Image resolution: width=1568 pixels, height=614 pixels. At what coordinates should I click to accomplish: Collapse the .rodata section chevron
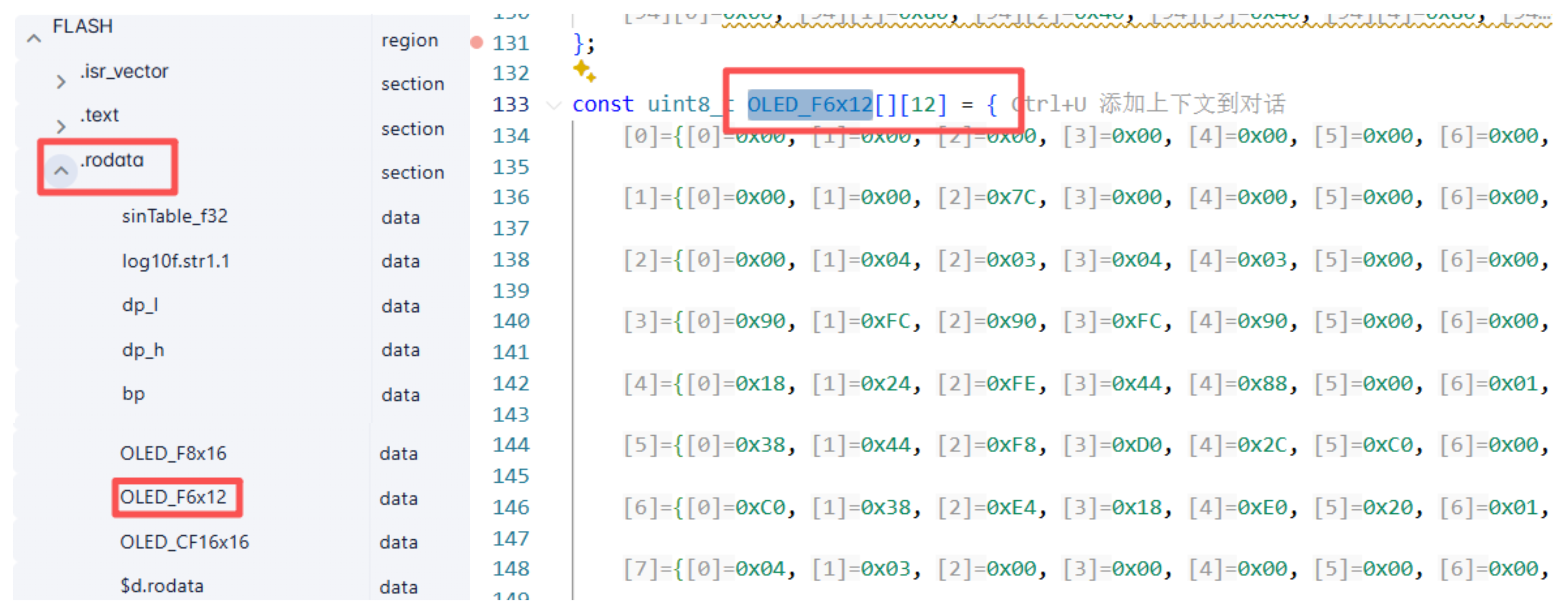tap(61, 171)
